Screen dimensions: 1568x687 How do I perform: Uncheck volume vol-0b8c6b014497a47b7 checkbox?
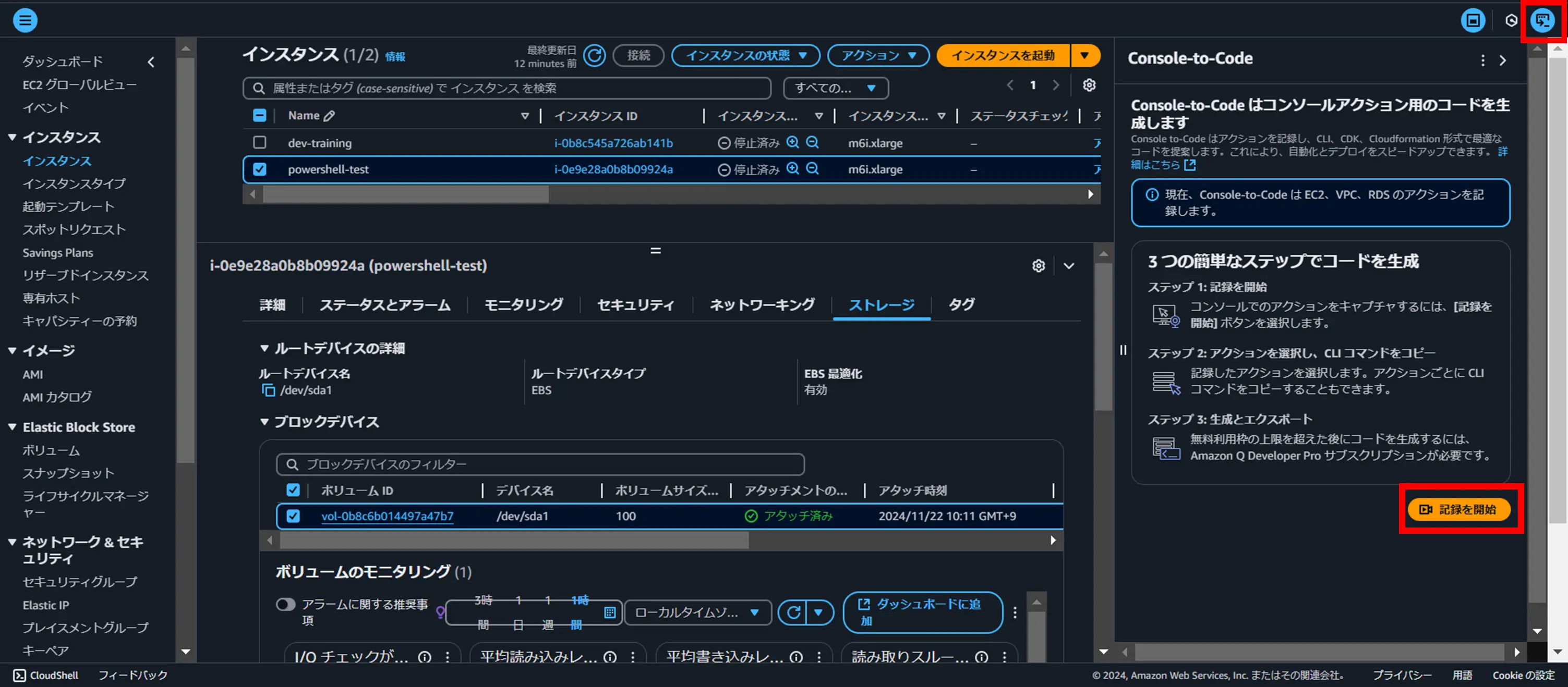point(293,516)
